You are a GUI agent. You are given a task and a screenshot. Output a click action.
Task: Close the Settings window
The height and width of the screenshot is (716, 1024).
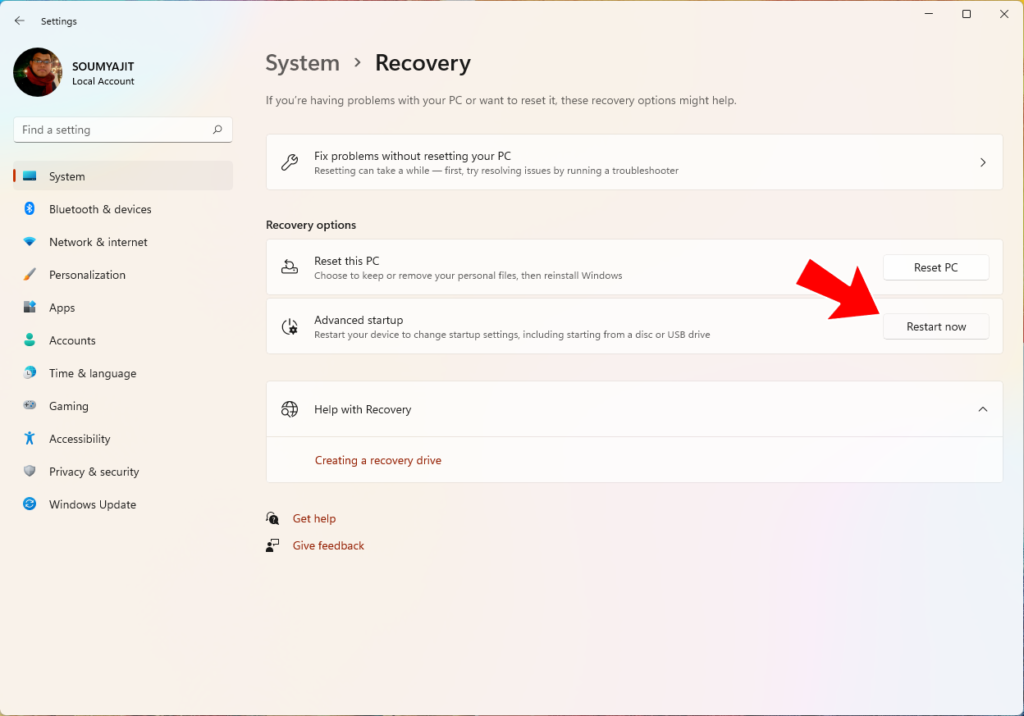click(x=1004, y=14)
